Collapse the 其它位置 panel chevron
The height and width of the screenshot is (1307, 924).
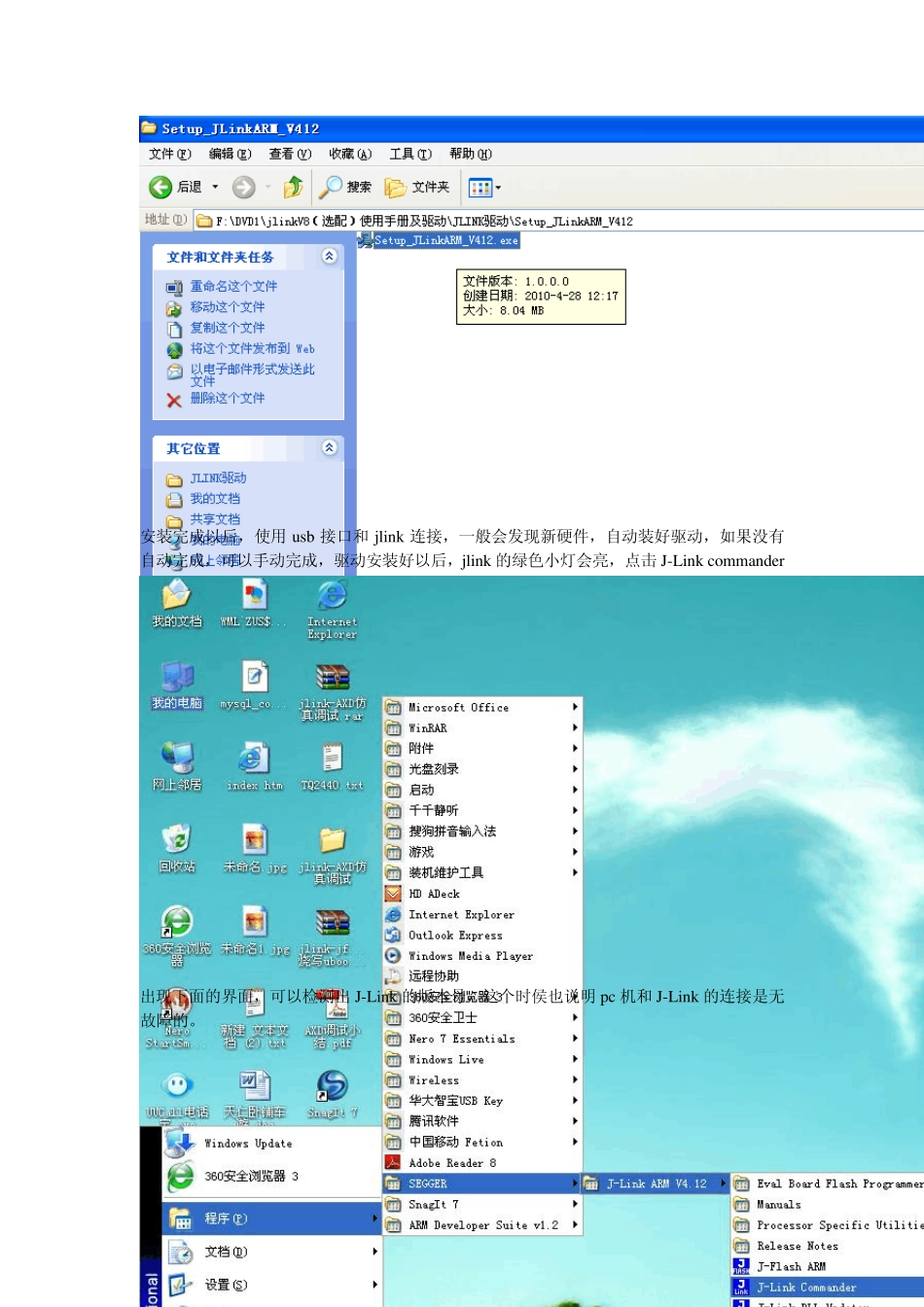329,447
